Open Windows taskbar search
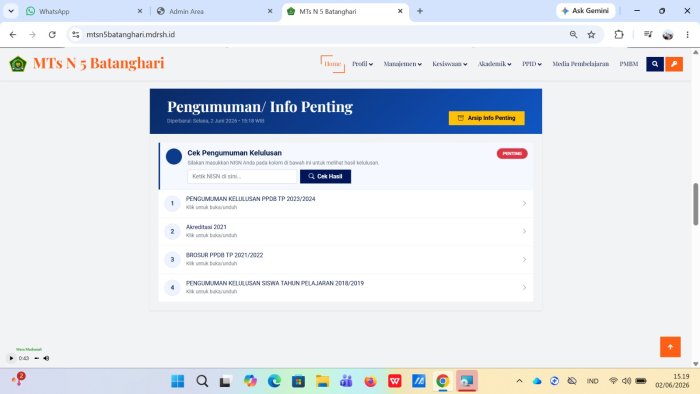This screenshot has width=700, height=394. tap(202, 381)
